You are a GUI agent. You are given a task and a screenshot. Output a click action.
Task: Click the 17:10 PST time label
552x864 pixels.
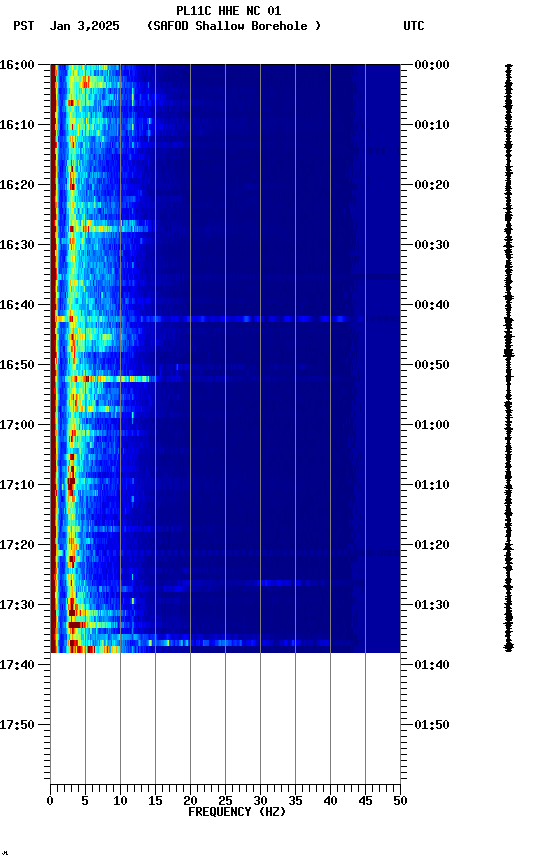tap(17, 485)
